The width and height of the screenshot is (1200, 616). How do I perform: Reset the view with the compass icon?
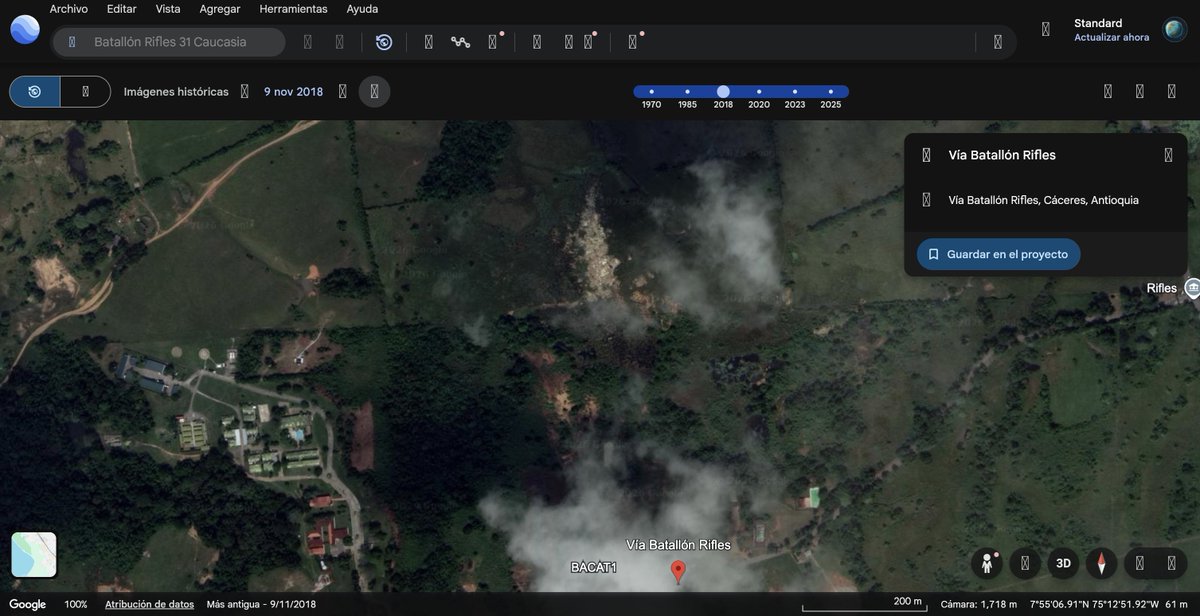coord(1101,563)
